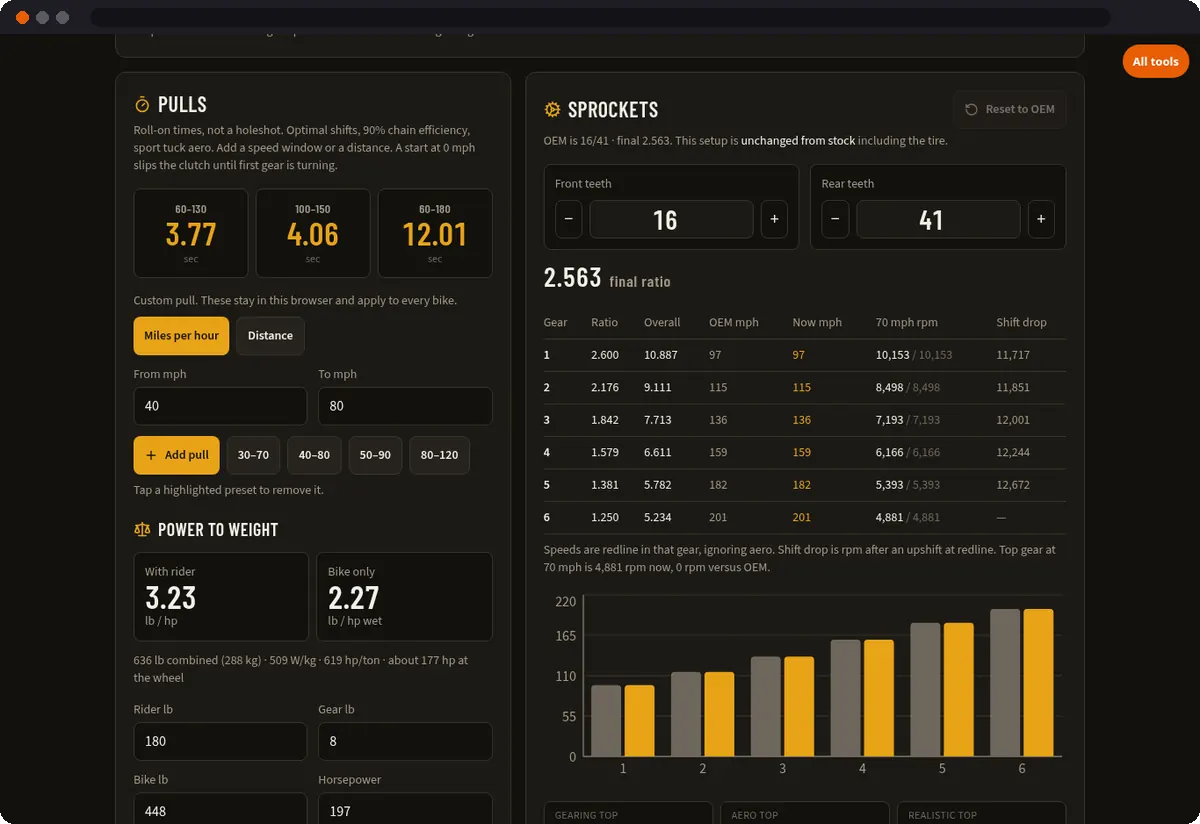Viewport: 1200px width, 824px height.
Task: Click the From mph input field
Action: [220, 406]
